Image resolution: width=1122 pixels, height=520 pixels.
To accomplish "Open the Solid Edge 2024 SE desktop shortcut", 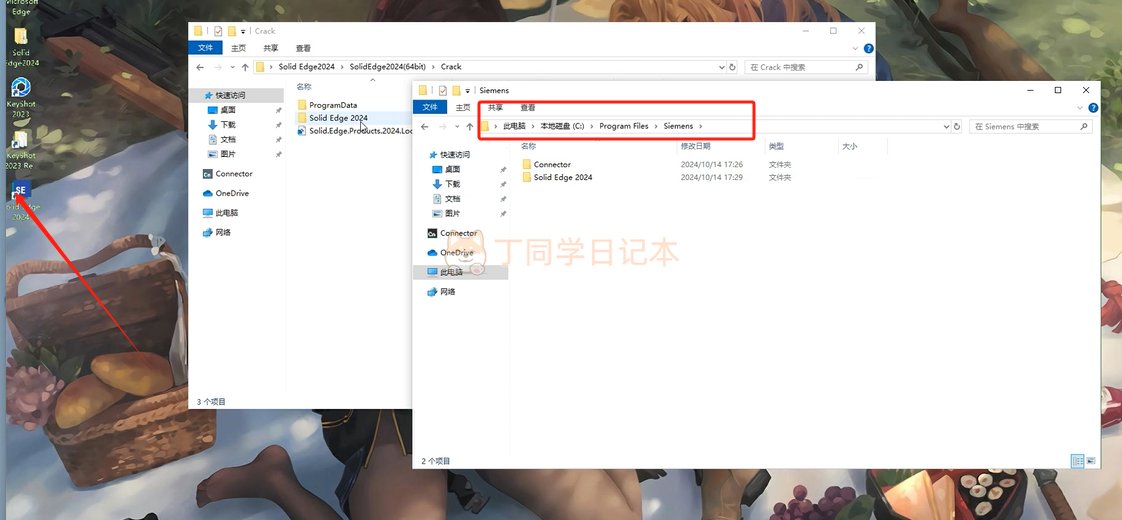I will click(x=21, y=201).
